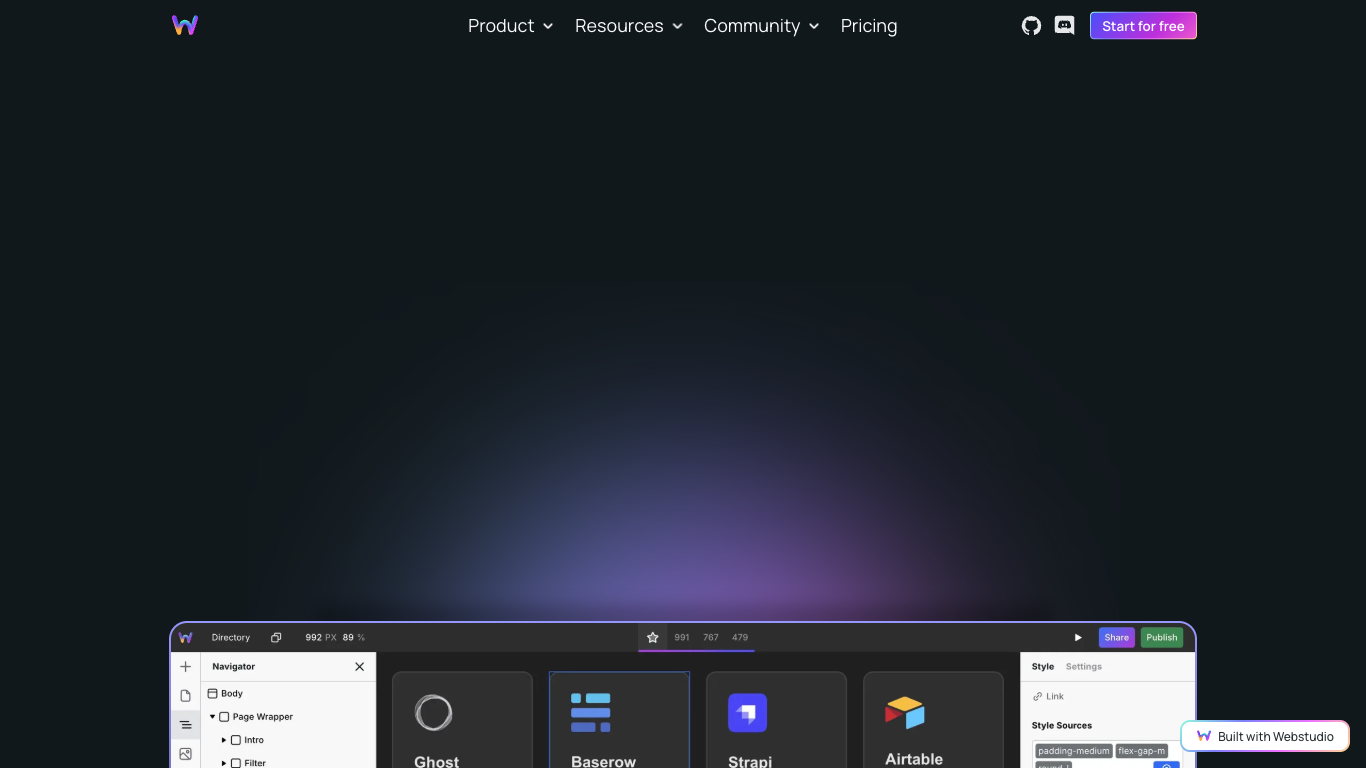
Task: Expand the Intro tree item
Action: (224, 741)
